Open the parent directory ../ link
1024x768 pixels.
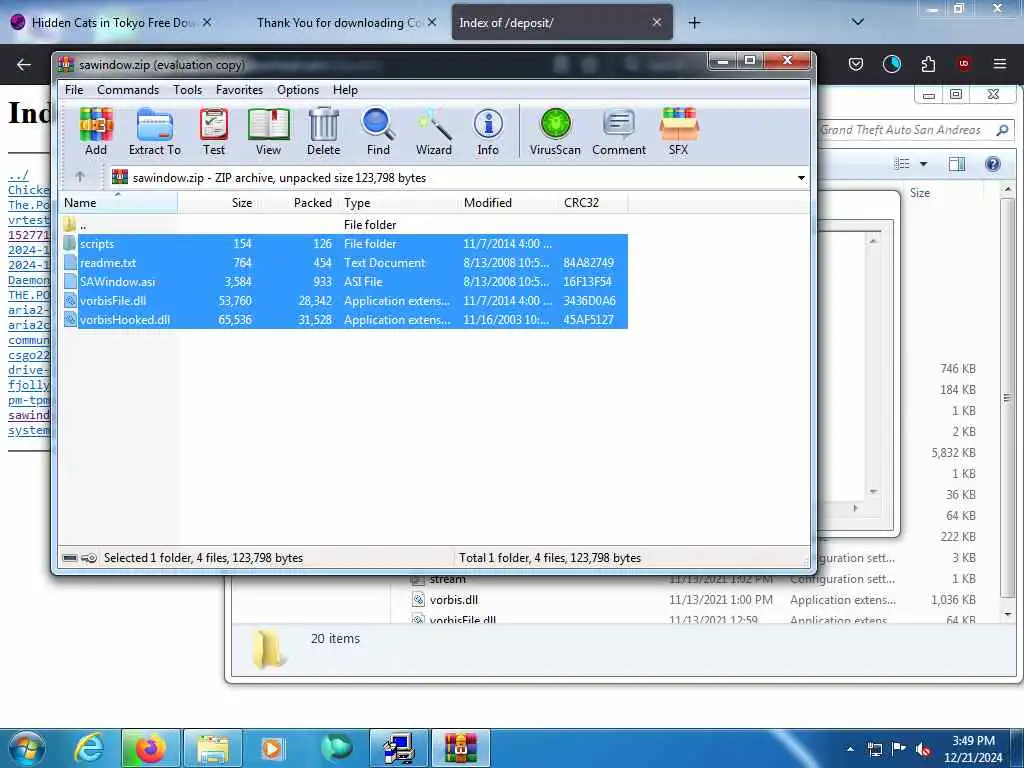18,175
